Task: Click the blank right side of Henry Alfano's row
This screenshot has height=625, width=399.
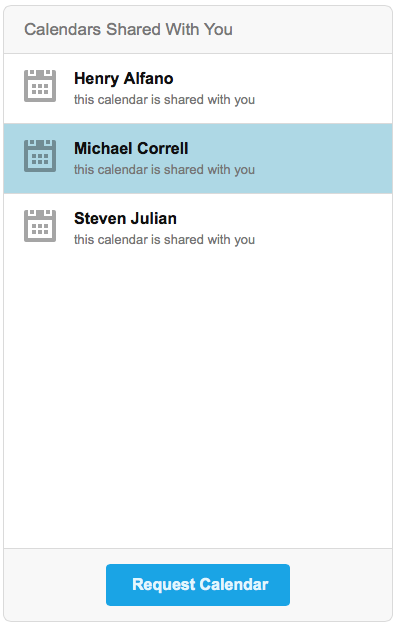Action: 323,88
